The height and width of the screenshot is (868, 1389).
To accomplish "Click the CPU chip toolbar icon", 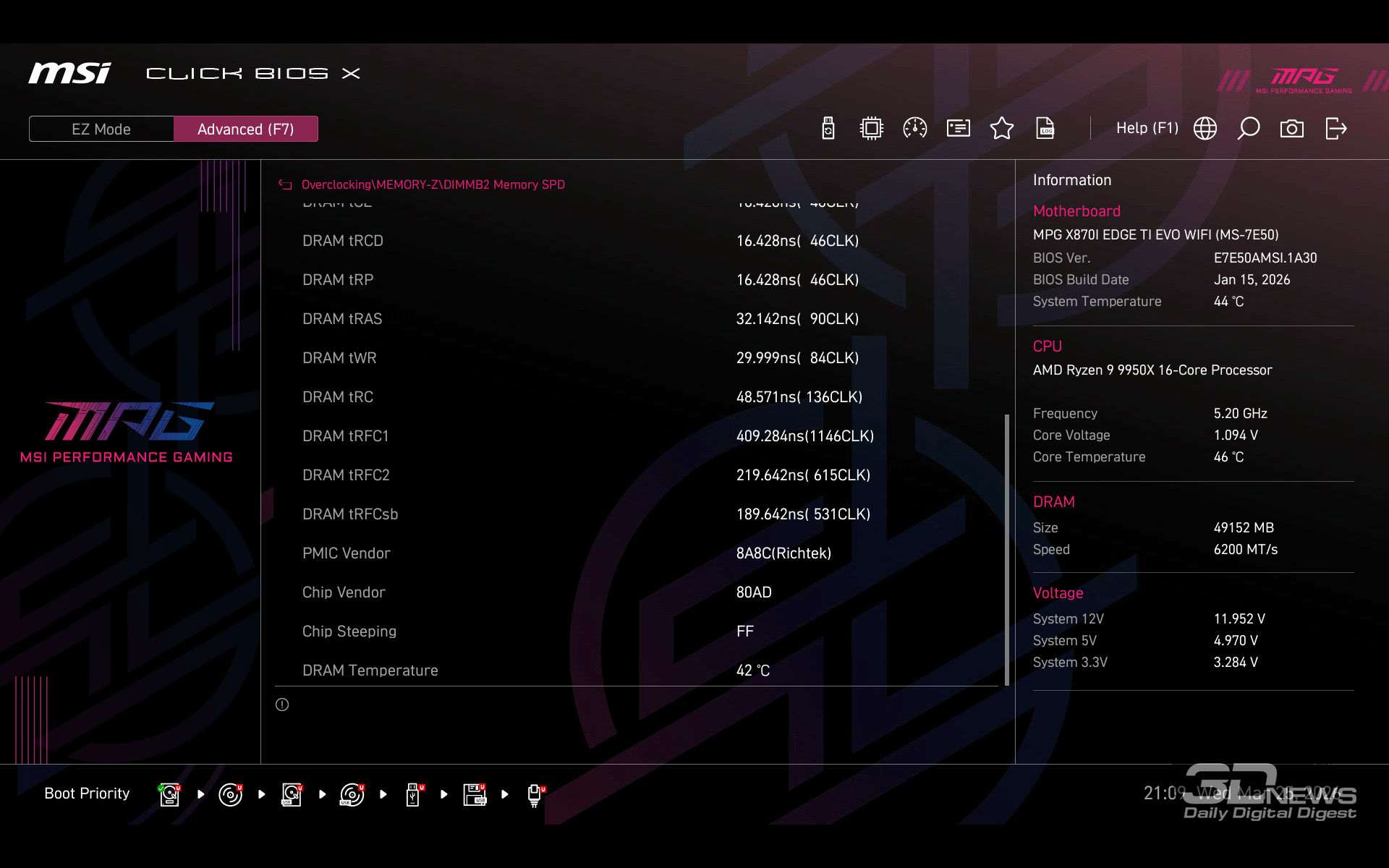I will click(x=872, y=129).
